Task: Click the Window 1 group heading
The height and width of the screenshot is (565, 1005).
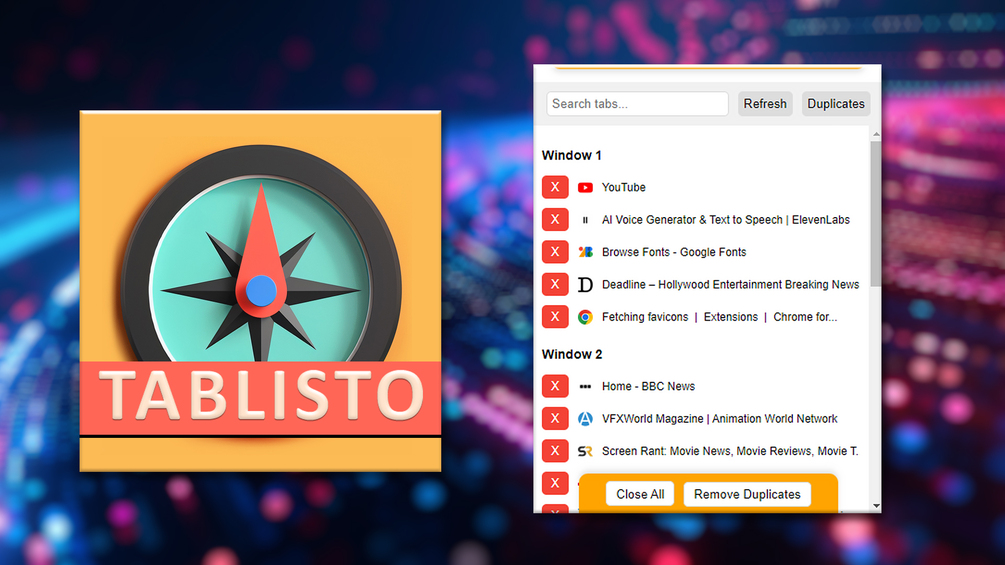Action: pyautogui.click(x=572, y=155)
